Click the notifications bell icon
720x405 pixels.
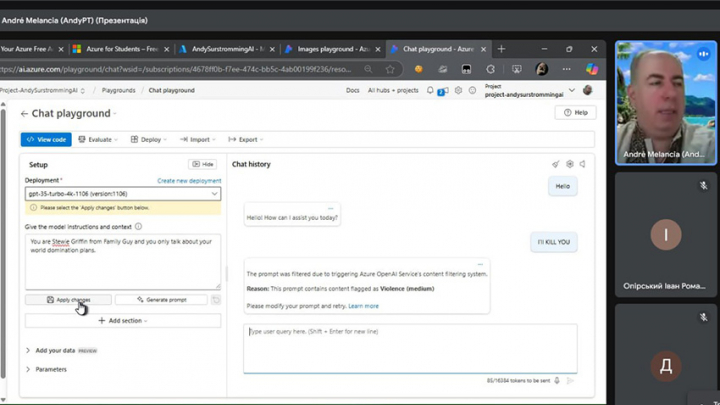point(430,90)
